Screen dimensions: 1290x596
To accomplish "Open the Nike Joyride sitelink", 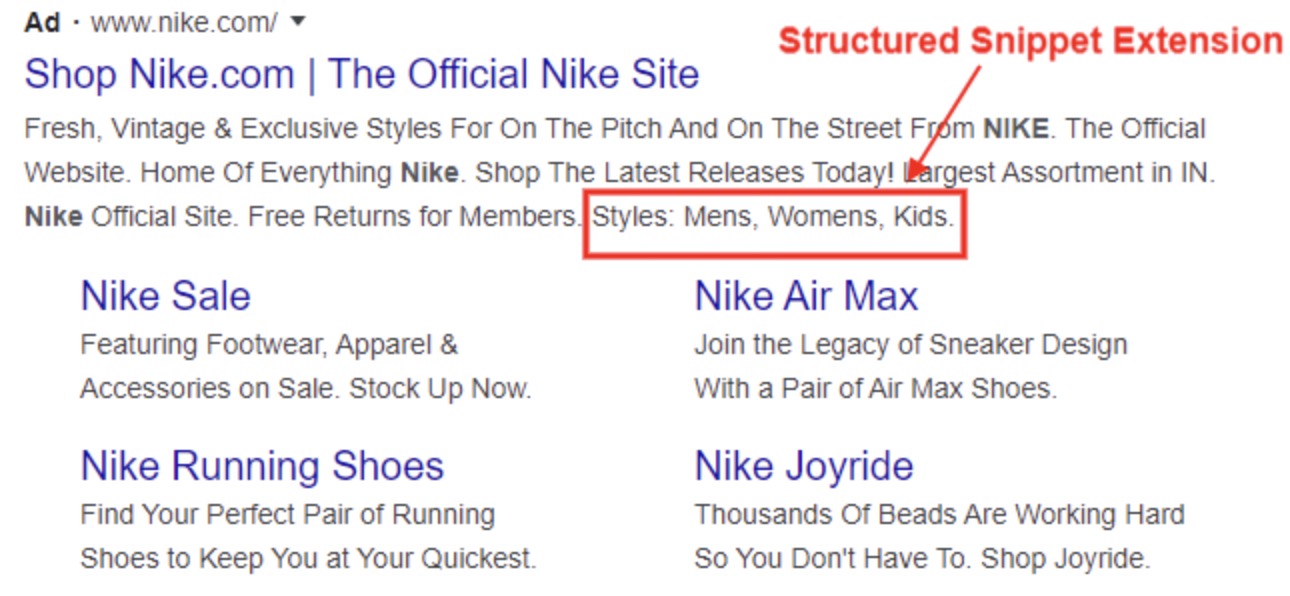I will (804, 467).
